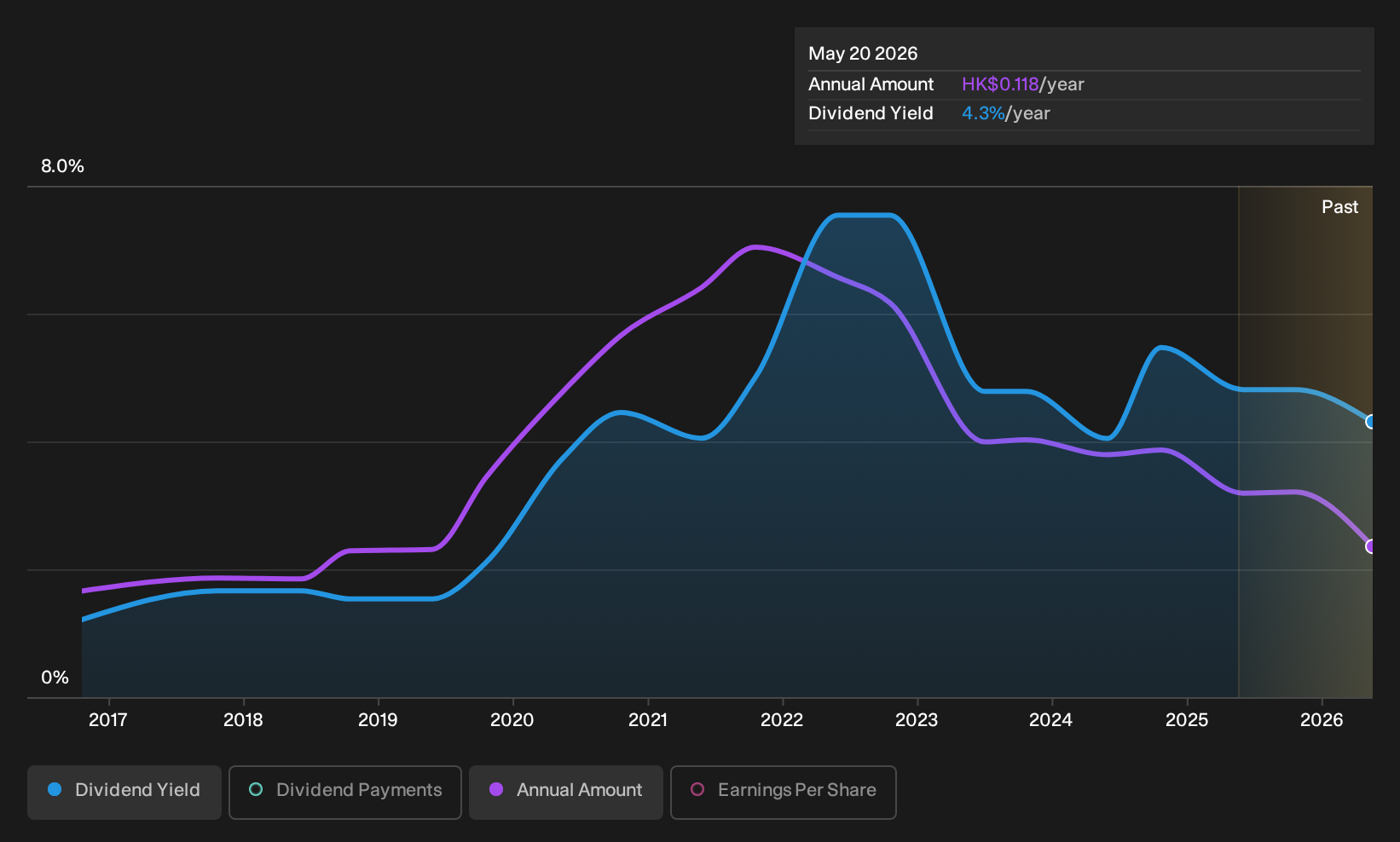Click the HK$0.118 annual amount value
Screen dimensions: 1400x842
pyautogui.click(x=1000, y=84)
